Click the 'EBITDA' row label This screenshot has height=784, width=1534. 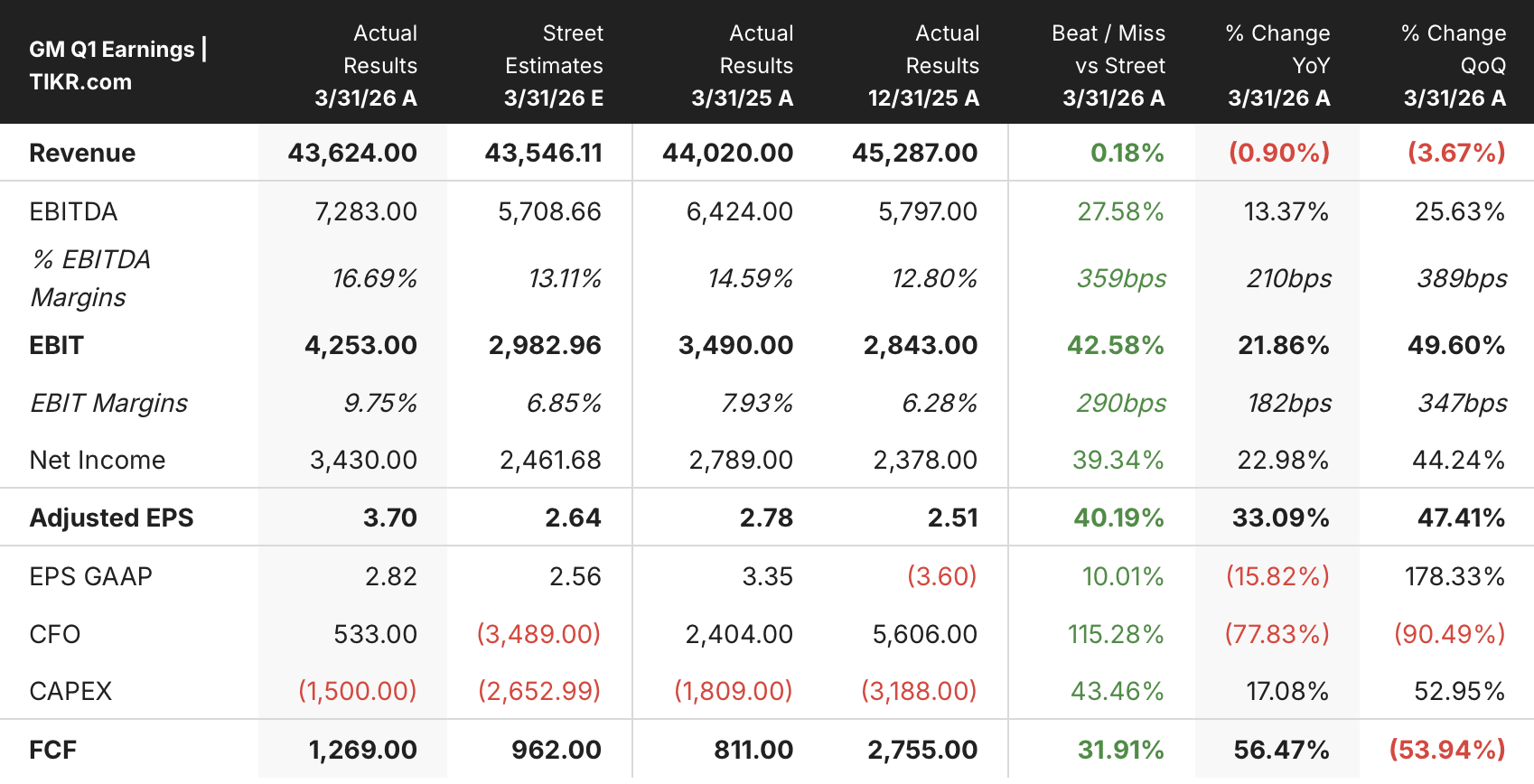click(73, 211)
